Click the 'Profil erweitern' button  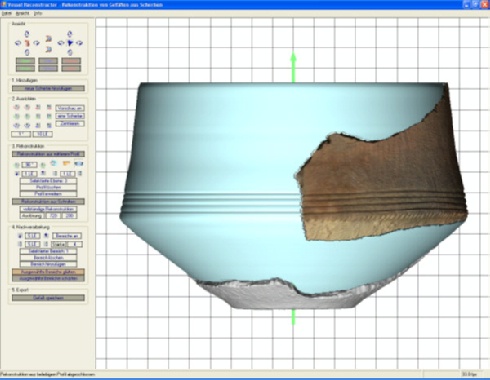(x=48, y=194)
